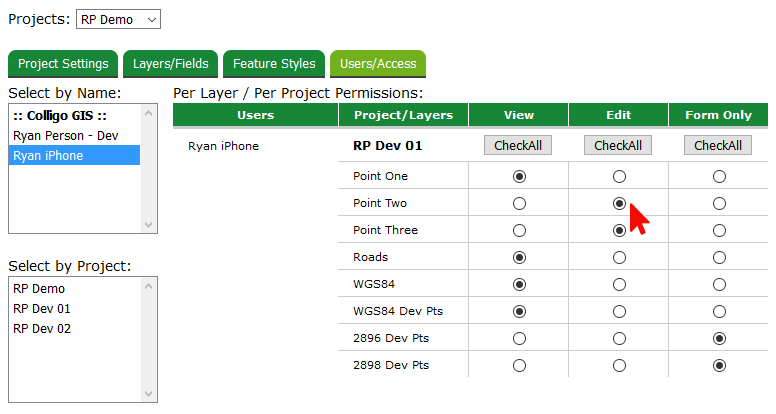The height and width of the screenshot is (414, 776).
Task: Enable Edit permission for Point One
Action: 619,176
